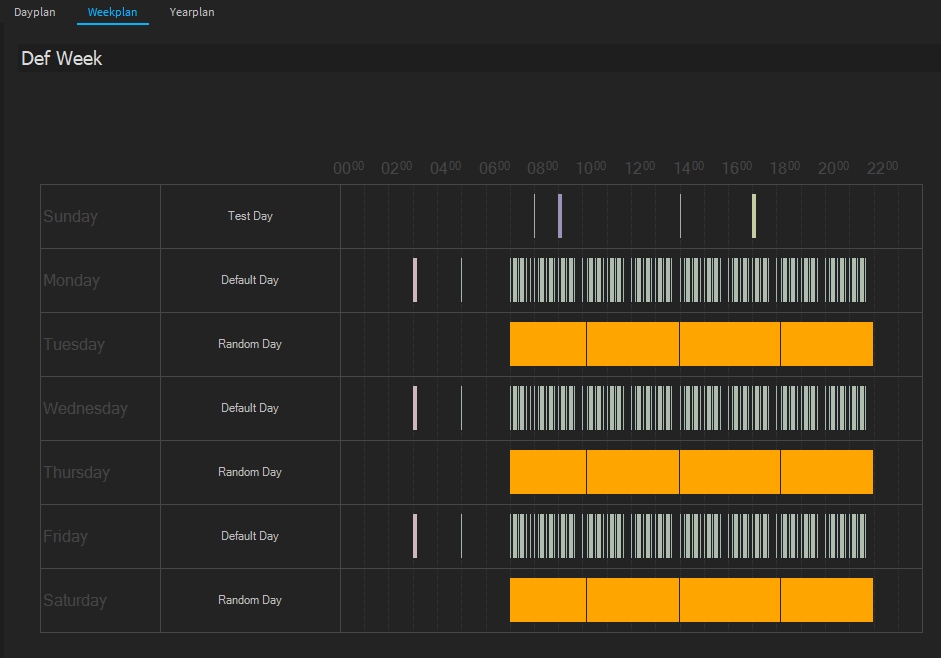Click Saturday's Random Day plan label

point(250,600)
